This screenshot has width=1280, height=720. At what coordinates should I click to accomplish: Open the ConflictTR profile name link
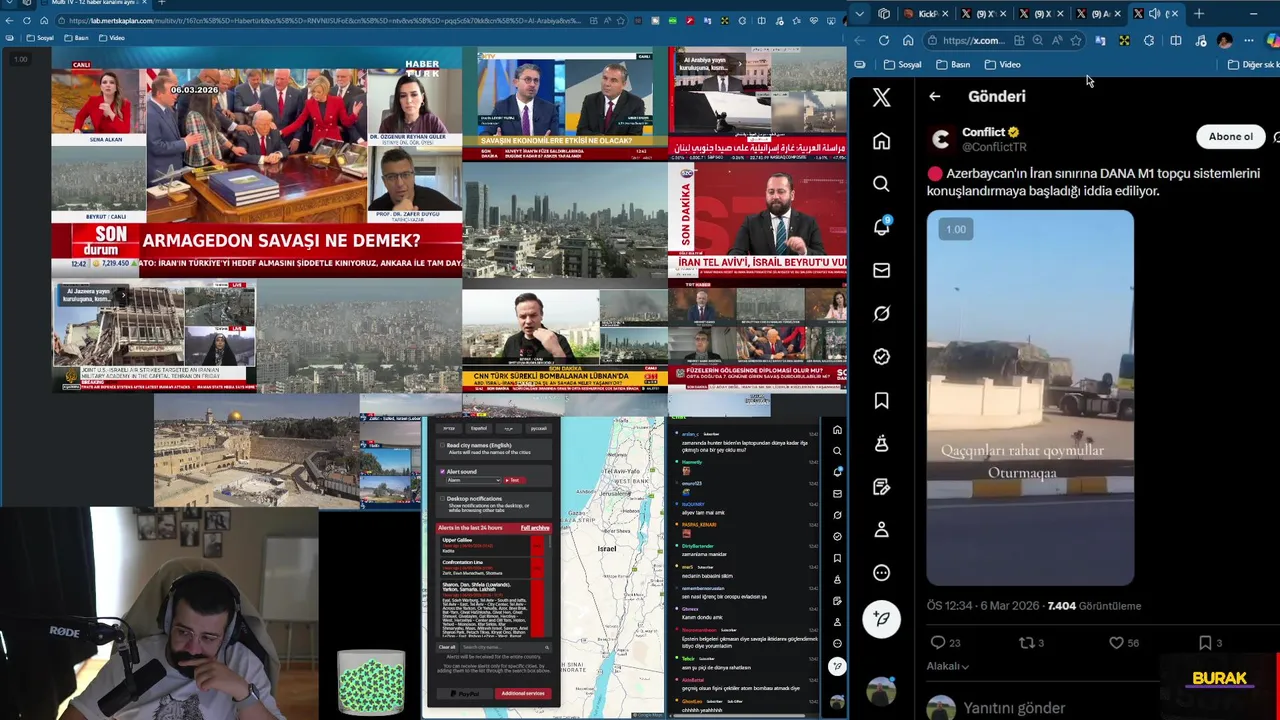[983, 132]
